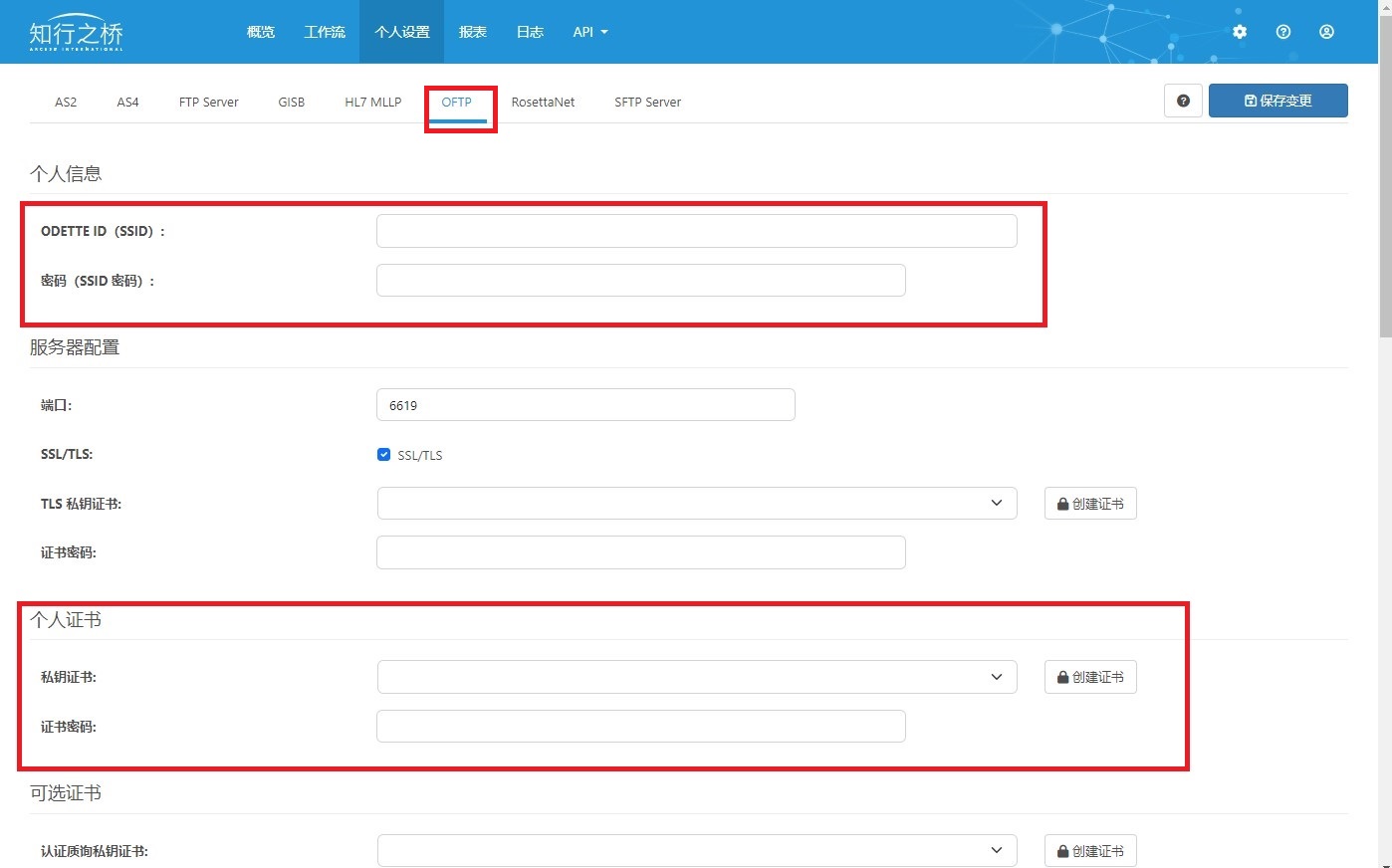Open the user account icon
This screenshot has width=1392, height=868.
[x=1326, y=32]
